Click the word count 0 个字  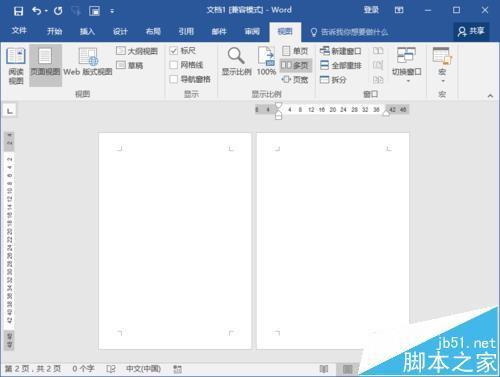pyautogui.click(x=83, y=369)
